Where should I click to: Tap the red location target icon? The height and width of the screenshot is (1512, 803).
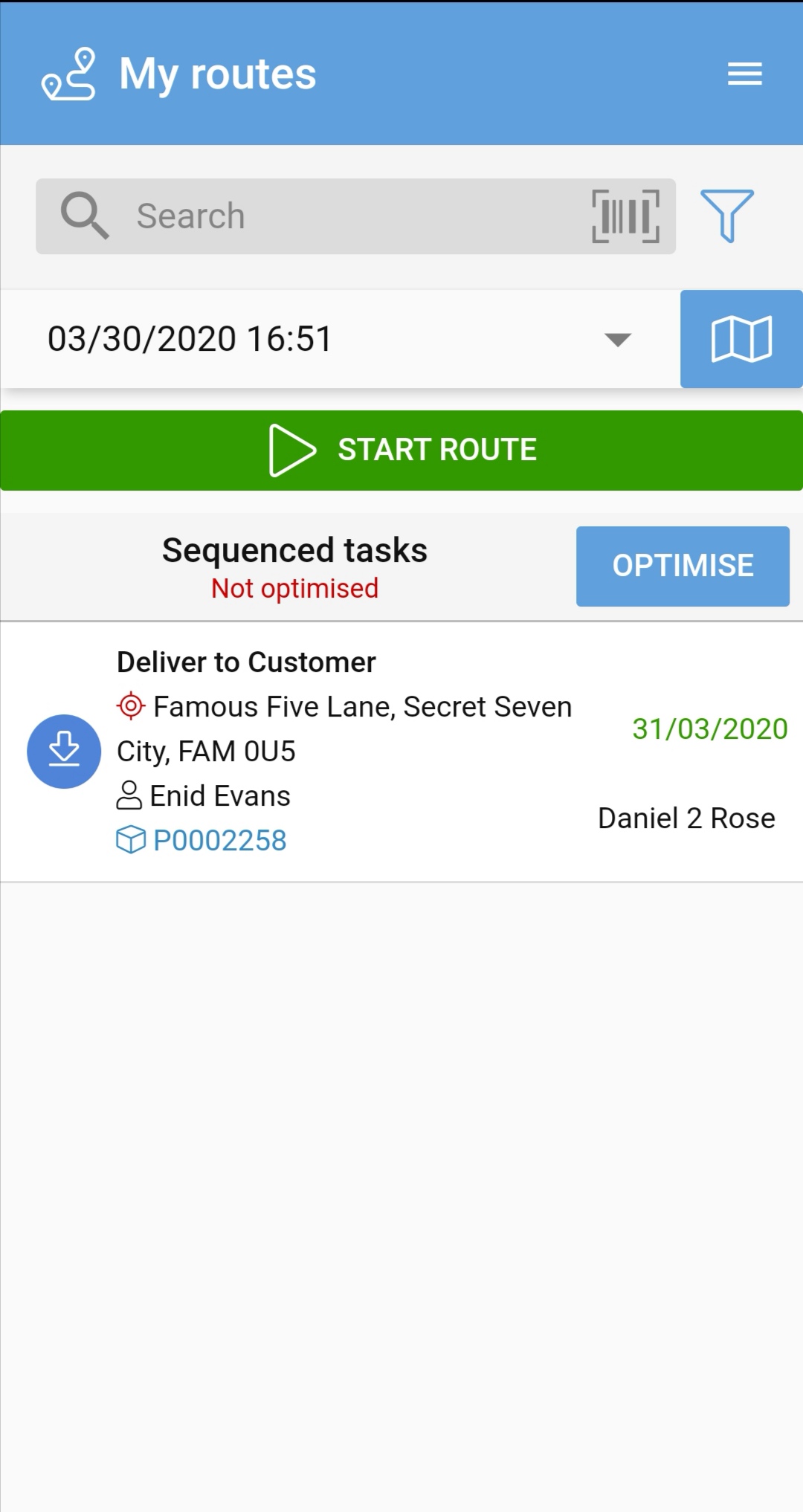coord(131,705)
